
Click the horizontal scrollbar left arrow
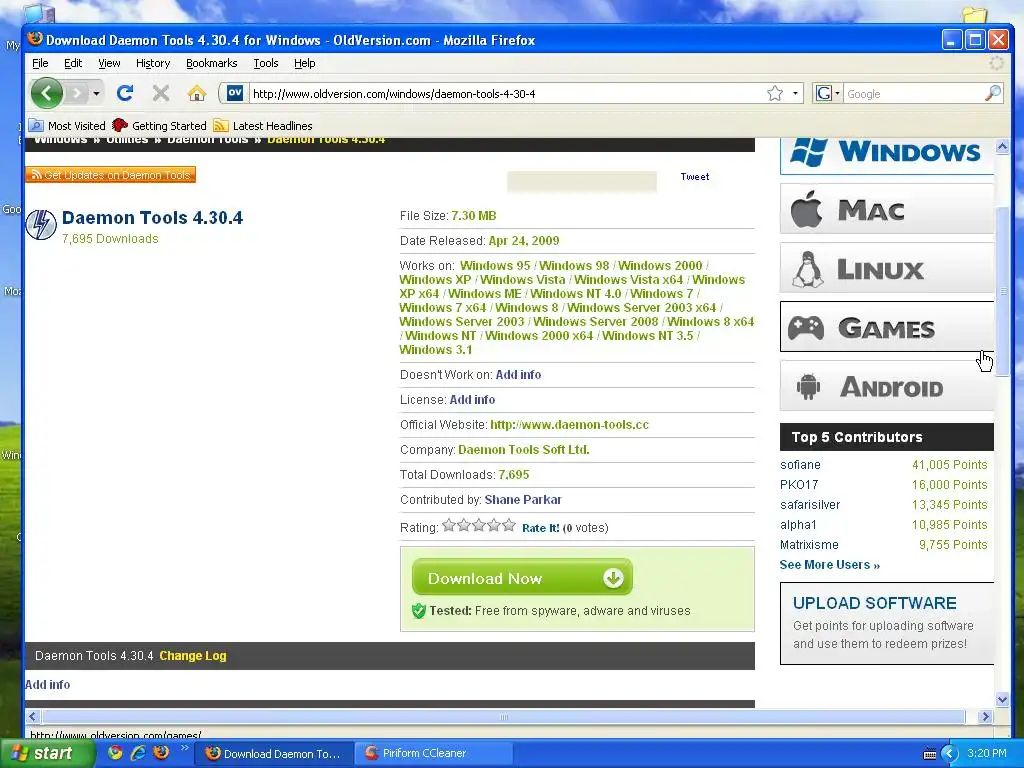(32, 716)
